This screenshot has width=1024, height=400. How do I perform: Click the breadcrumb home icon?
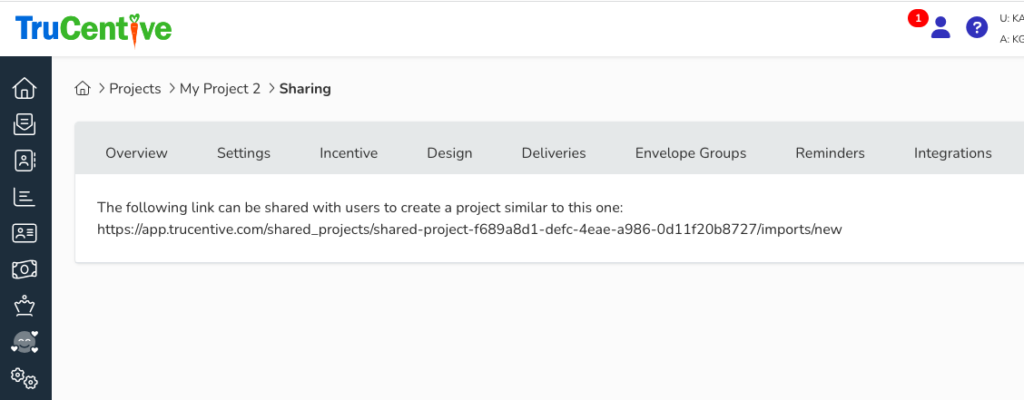(x=83, y=88)
